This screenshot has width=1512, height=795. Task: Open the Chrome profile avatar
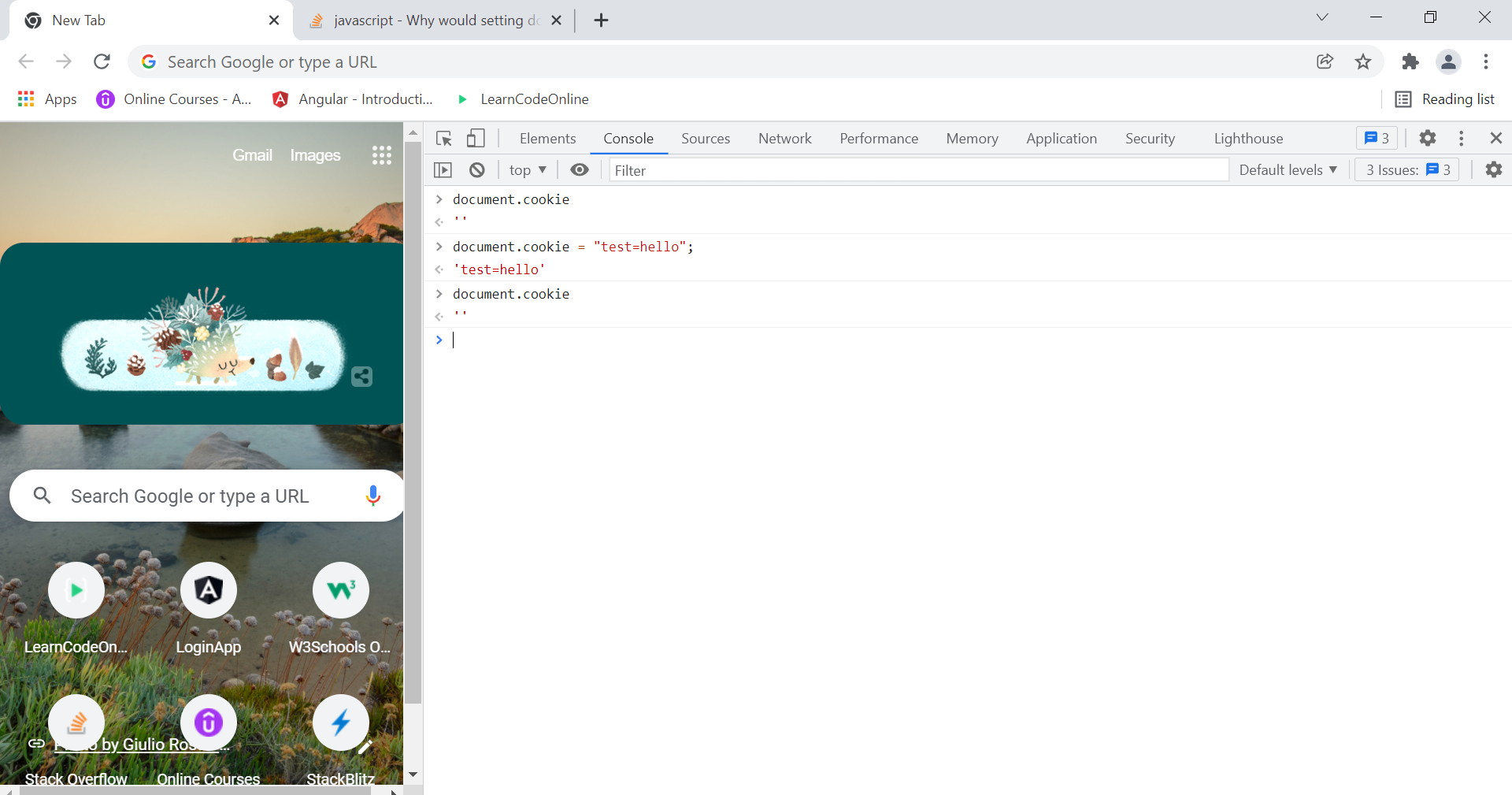click(1448, 61)
